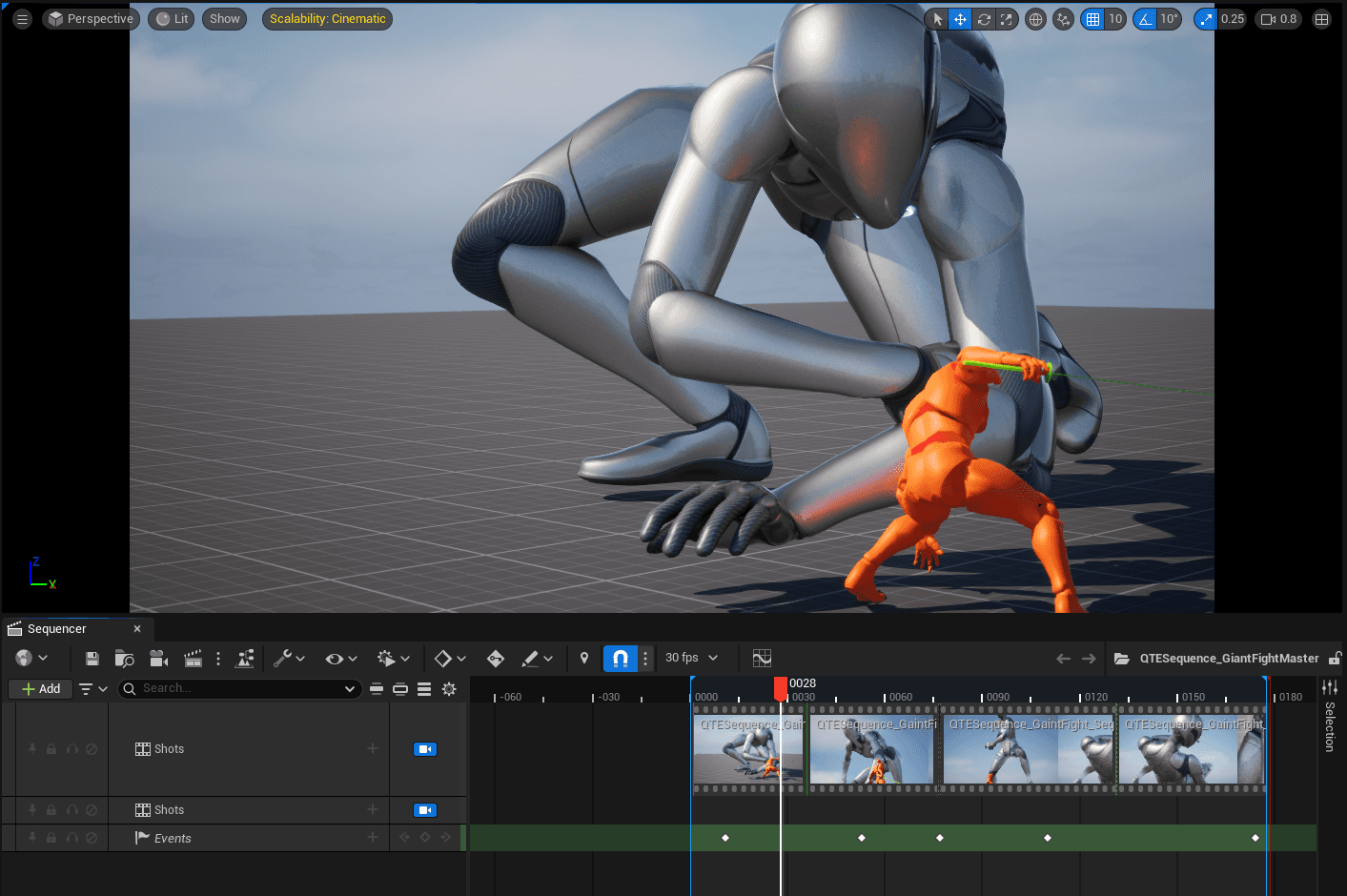The width and height of the screenshot is (1347, 896).
Task: Click the Add track button
Action: click(41, 689)
